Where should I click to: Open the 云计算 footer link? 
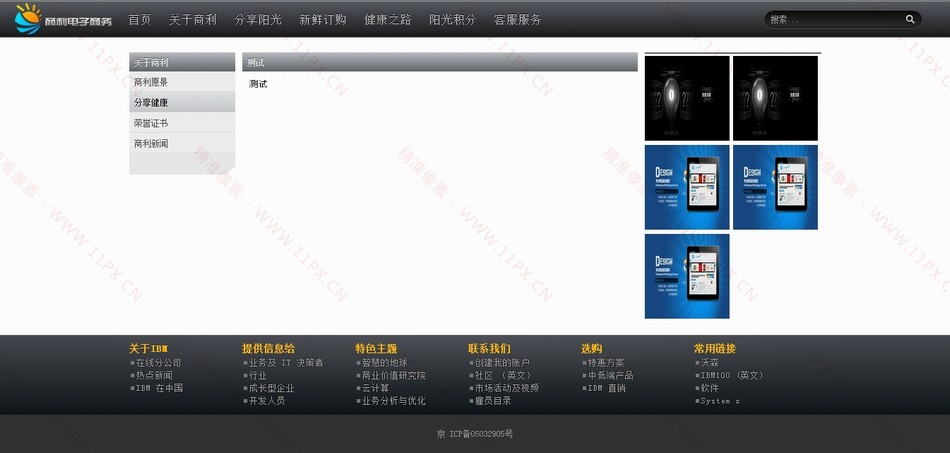coord(376,388)
